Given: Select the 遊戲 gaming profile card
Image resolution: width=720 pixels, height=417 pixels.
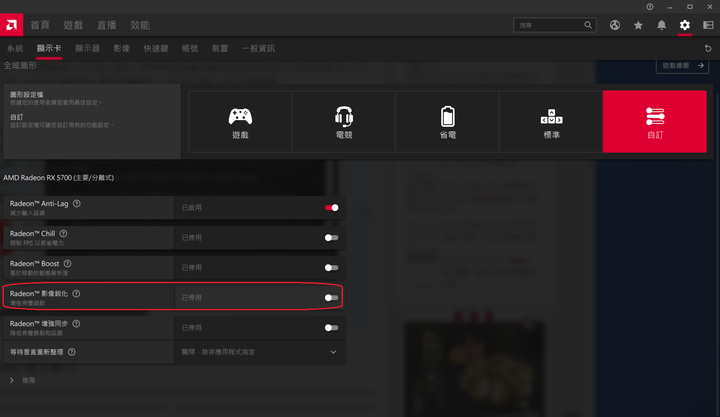Looking at the screenshot, I should 240,121.
